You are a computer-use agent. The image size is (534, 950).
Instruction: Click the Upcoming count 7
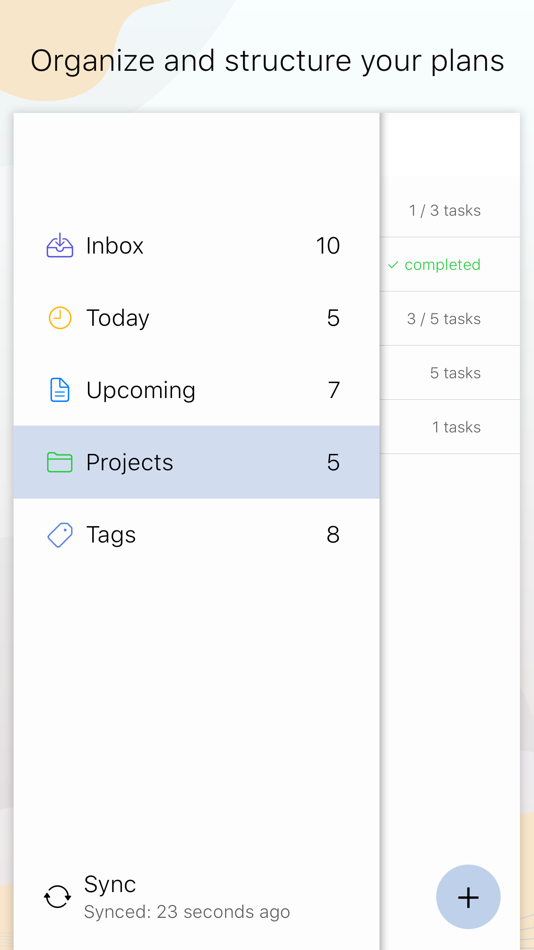click(x=334, y=390)
